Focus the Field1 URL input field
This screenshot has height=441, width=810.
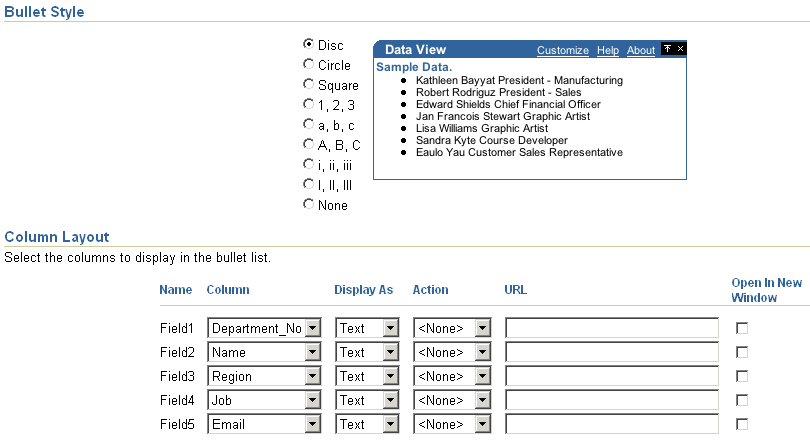[612, 328]
